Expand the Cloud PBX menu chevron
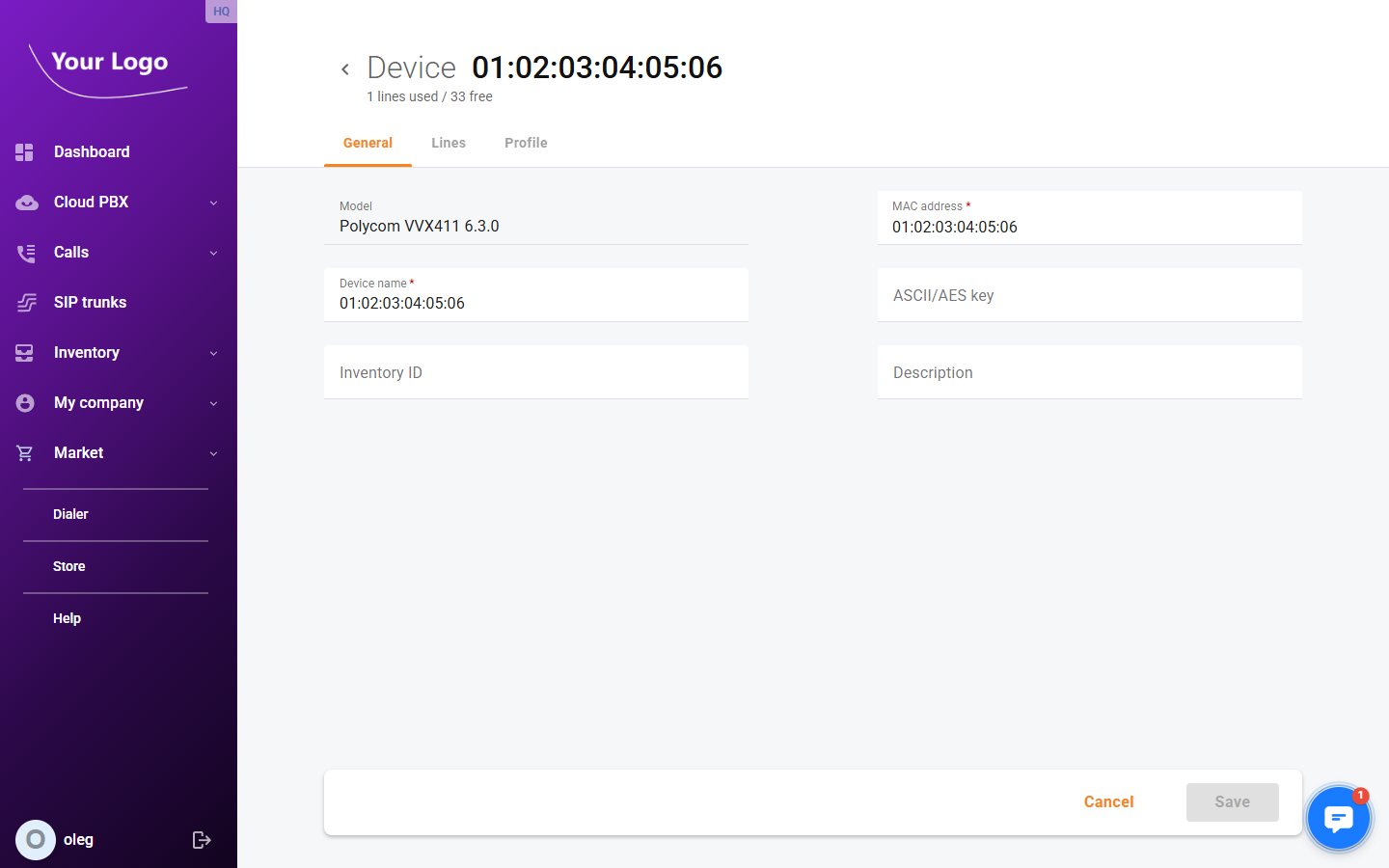This screenshot has width=1389, height=868. [214, 203]
